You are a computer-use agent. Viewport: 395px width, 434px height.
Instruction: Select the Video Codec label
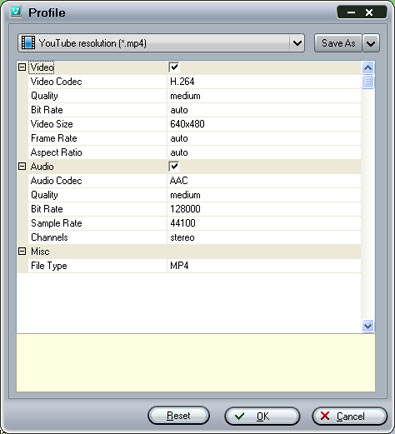pos(56,81)
